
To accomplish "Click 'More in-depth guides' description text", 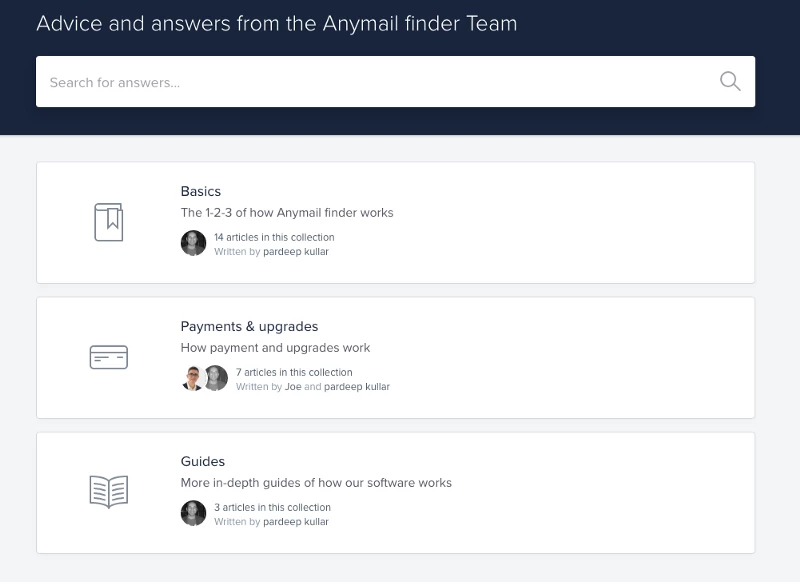I will 316,483.
